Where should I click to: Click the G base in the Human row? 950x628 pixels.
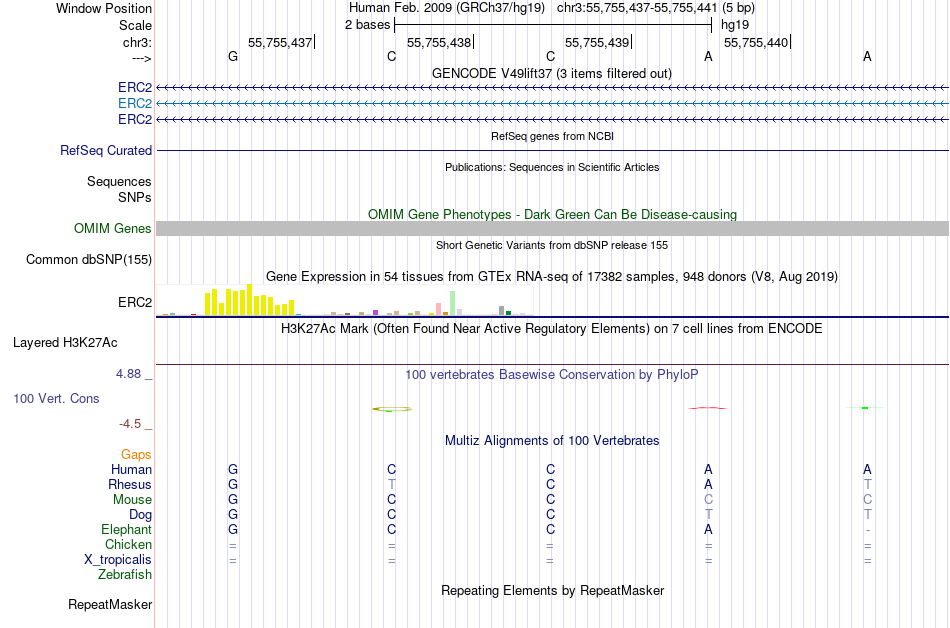coord(233,469)
